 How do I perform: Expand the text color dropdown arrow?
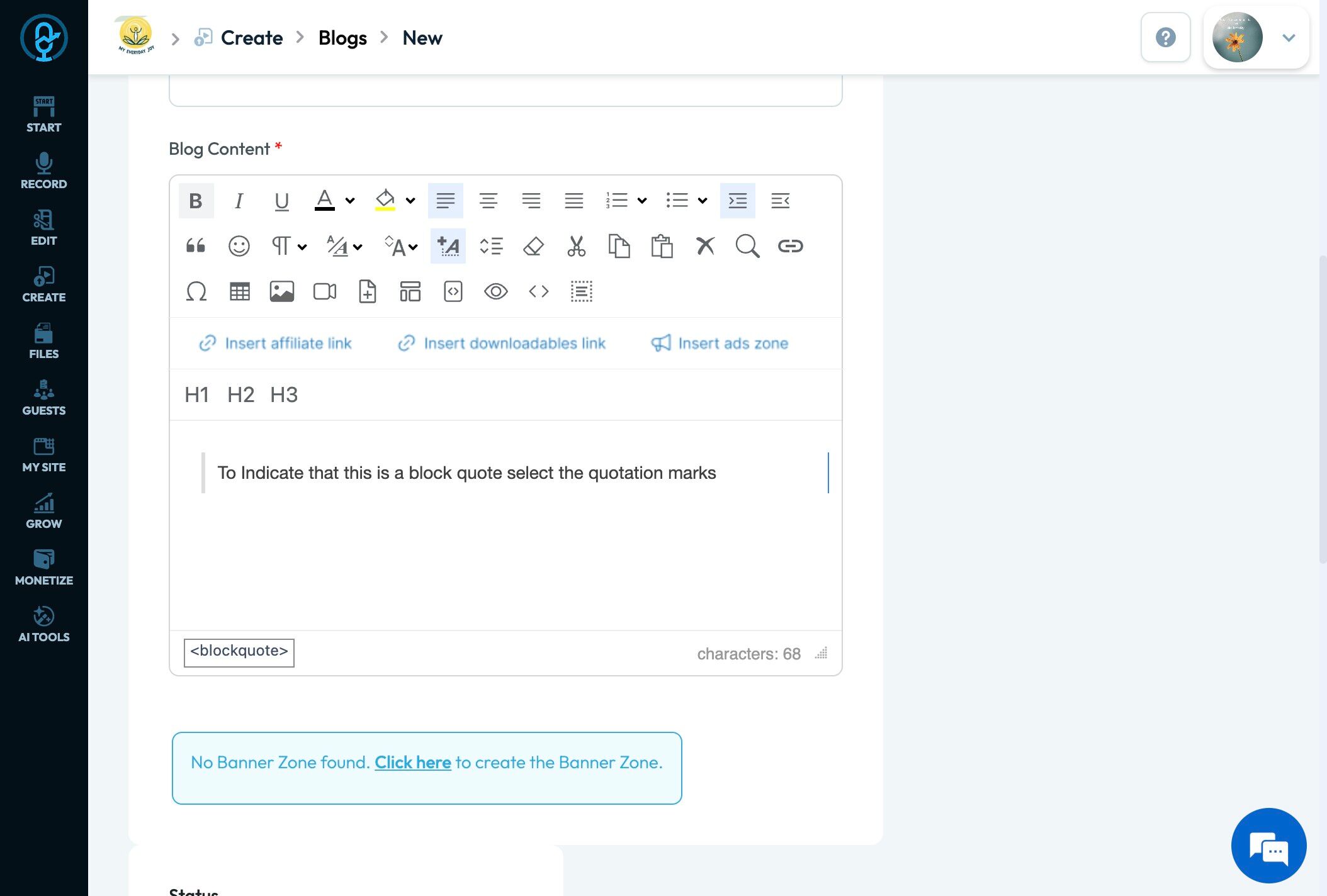[x=350, y=201]
